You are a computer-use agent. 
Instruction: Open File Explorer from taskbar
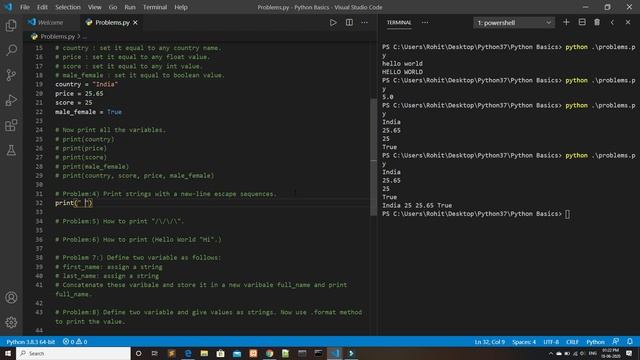coord(204,353)
